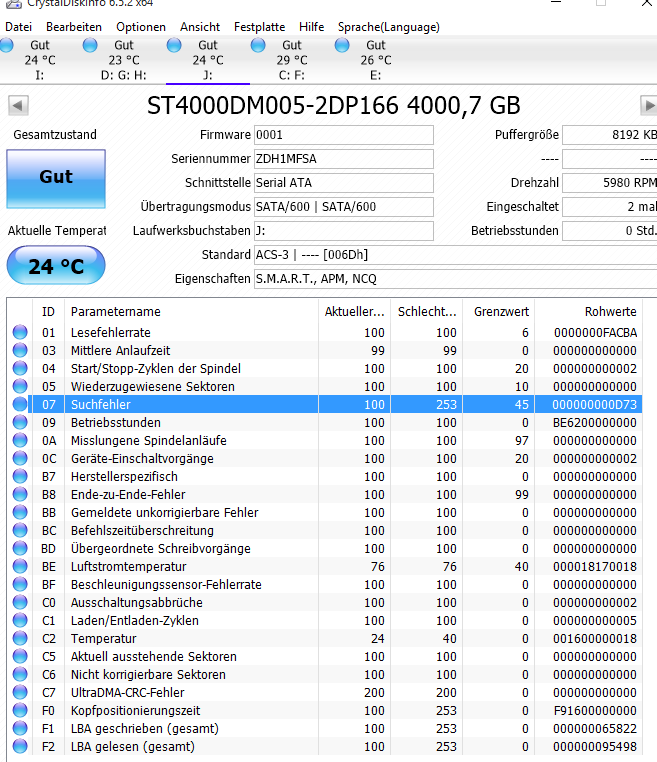Image resolution: width=657 pixels, height=762 pixels.
Task: Click status dot of Wiederzugewiesene Sektoren row
Action: (20, 386)
